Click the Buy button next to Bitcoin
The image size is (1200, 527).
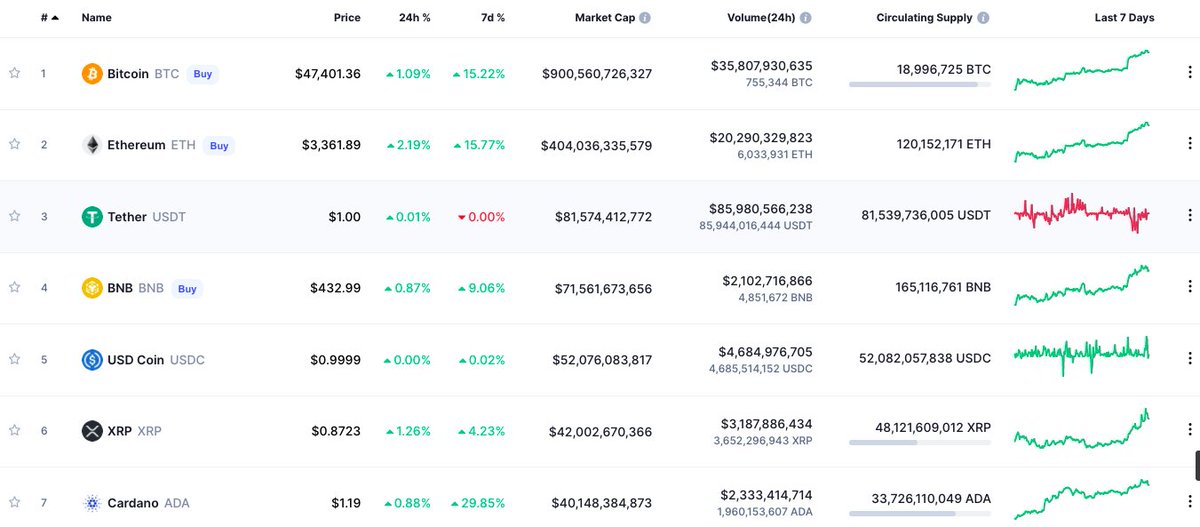click(x=203, y=74)
